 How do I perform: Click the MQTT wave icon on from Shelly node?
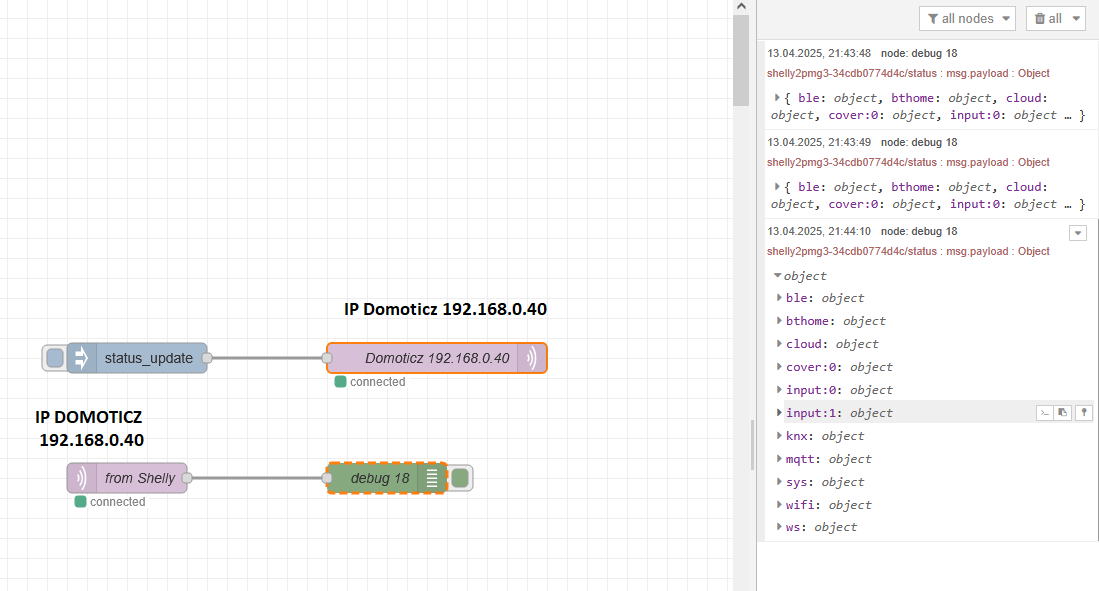click(81, 478)
